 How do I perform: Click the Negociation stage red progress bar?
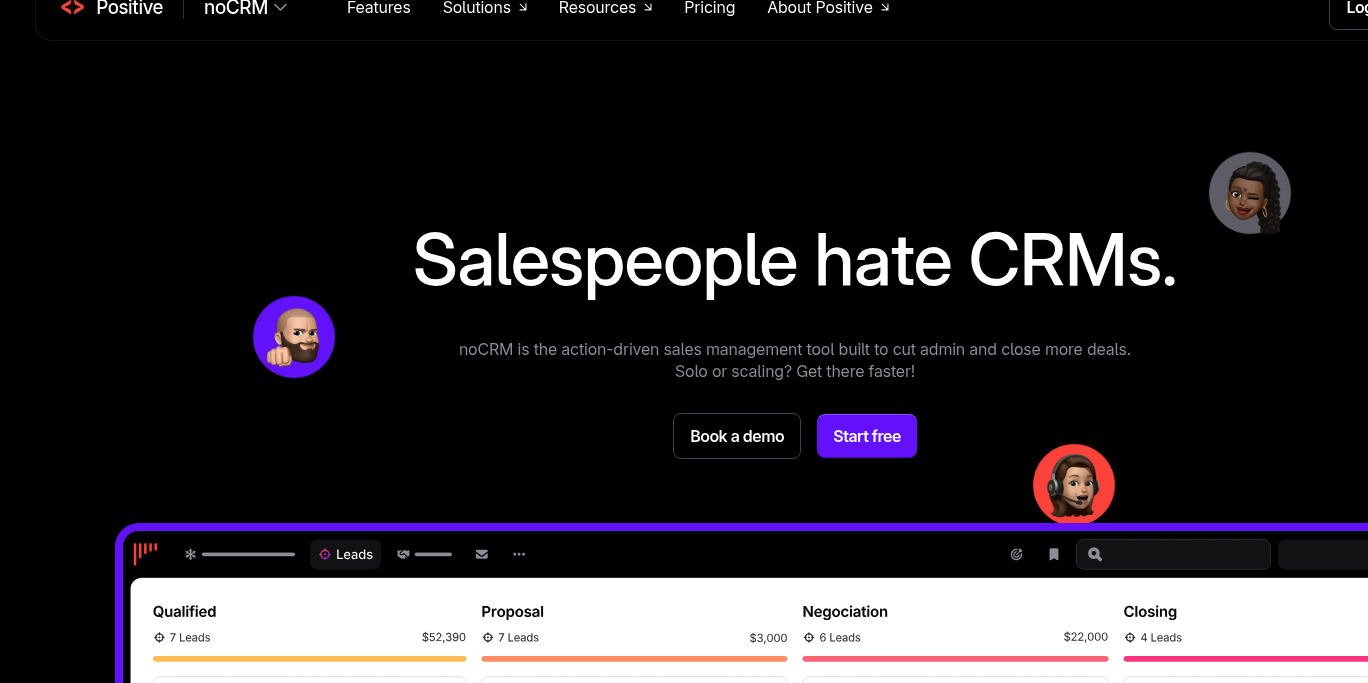[955, 659]
